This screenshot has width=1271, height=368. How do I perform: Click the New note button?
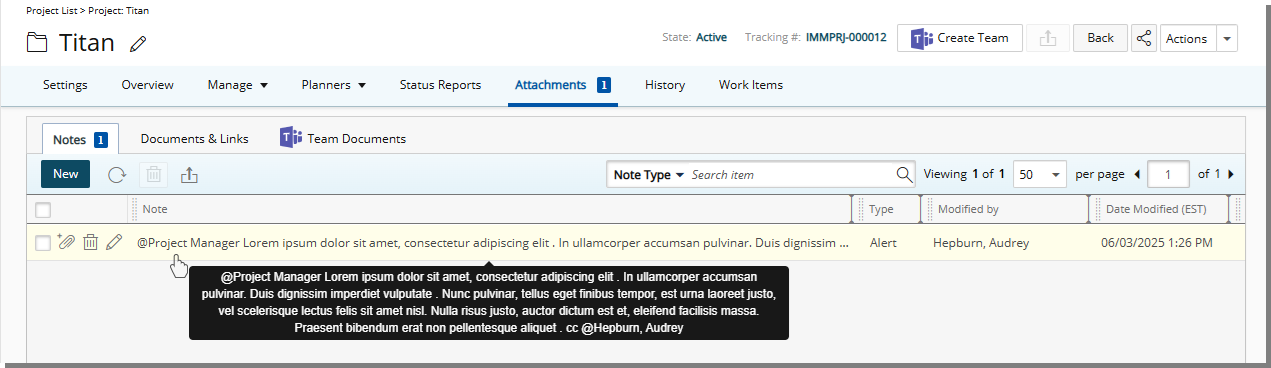pos(66,174)
